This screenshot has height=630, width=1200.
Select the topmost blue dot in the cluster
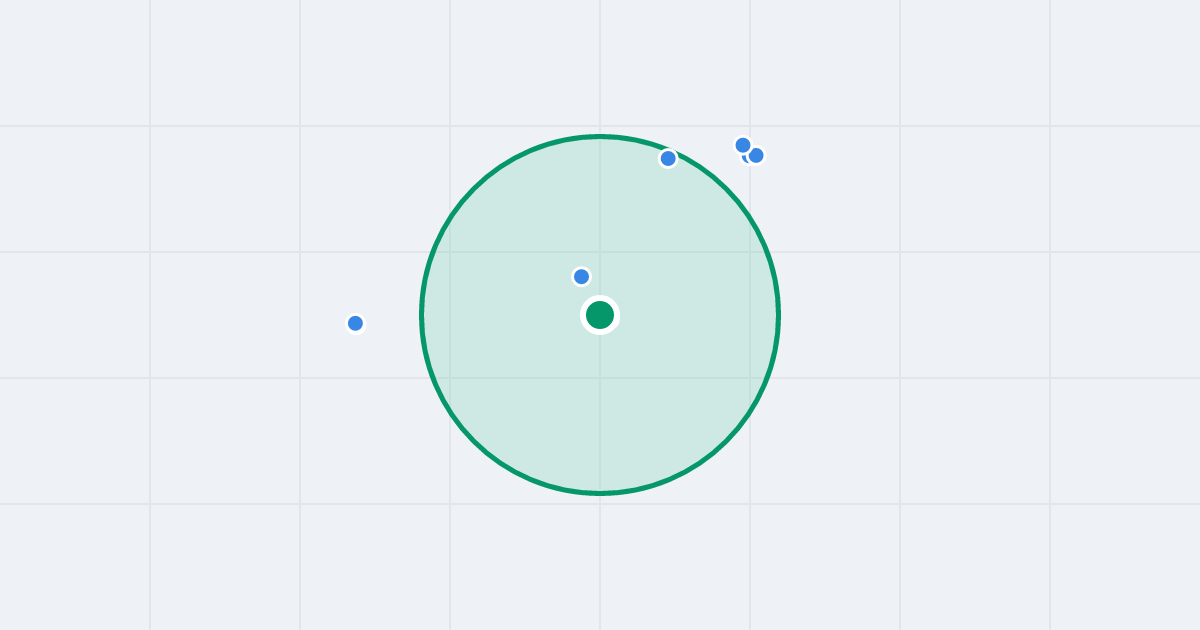(x=743, y=145)
